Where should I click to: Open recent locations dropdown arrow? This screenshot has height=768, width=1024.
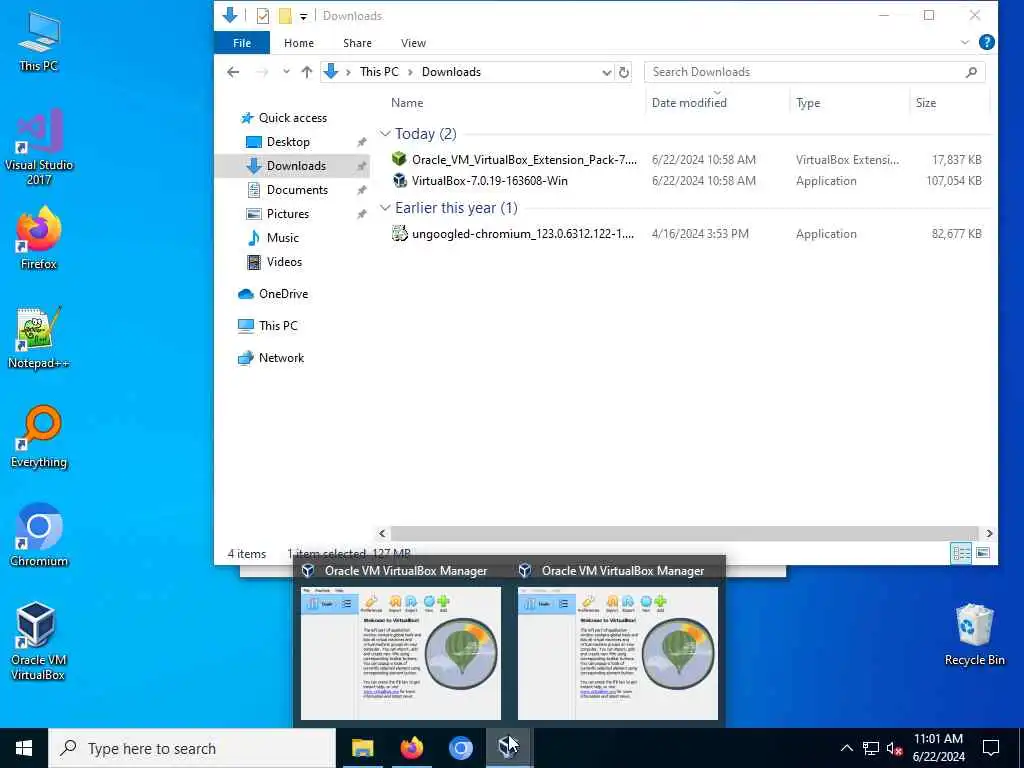(286, 72)
